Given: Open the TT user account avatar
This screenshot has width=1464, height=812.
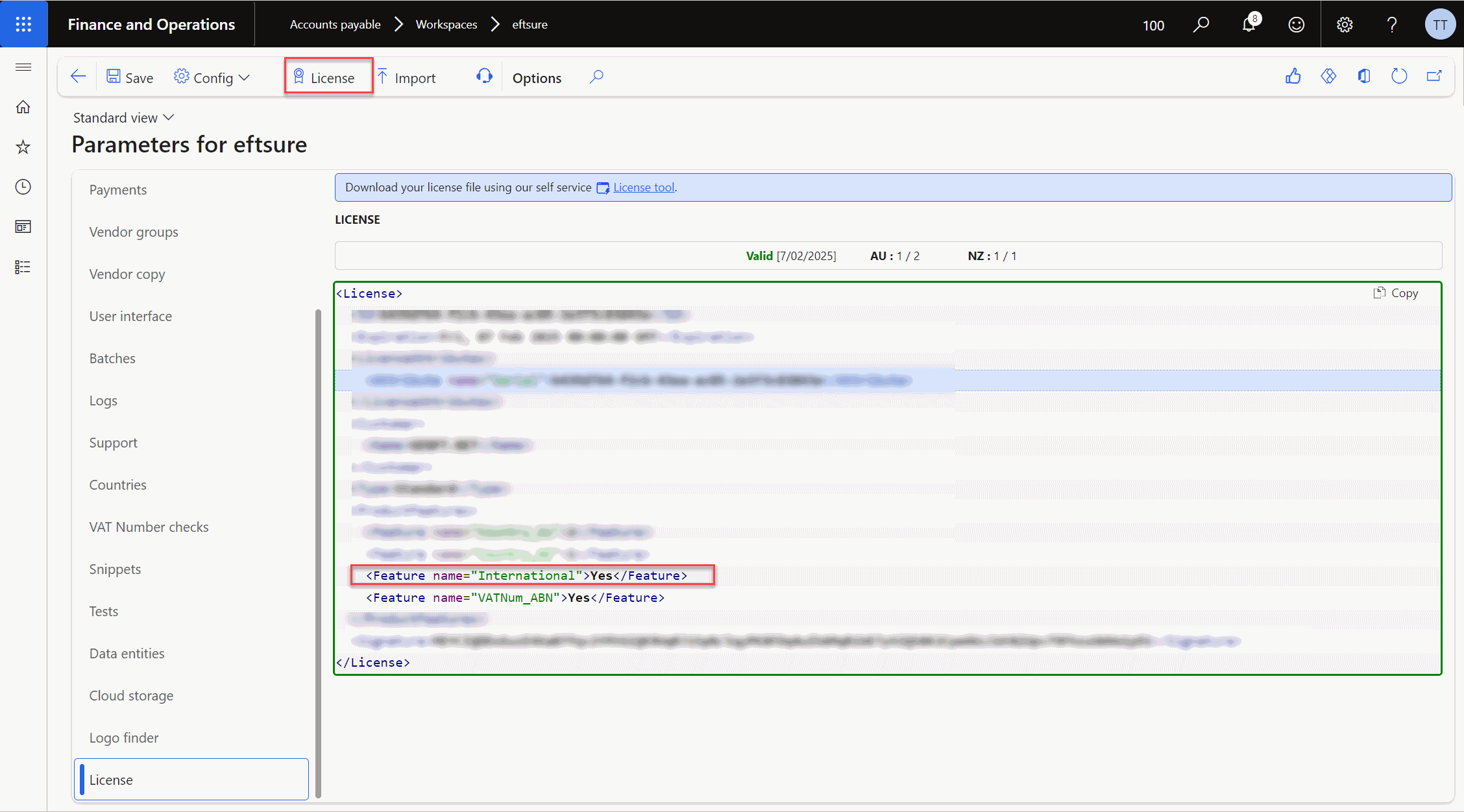Looking at the screenshot, I should coord(1440,25).
